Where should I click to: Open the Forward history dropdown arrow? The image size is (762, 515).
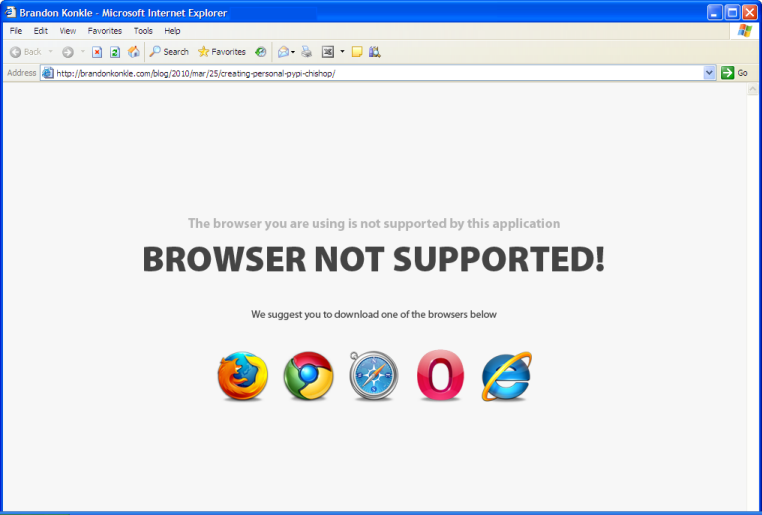click(x=83, y=52)
